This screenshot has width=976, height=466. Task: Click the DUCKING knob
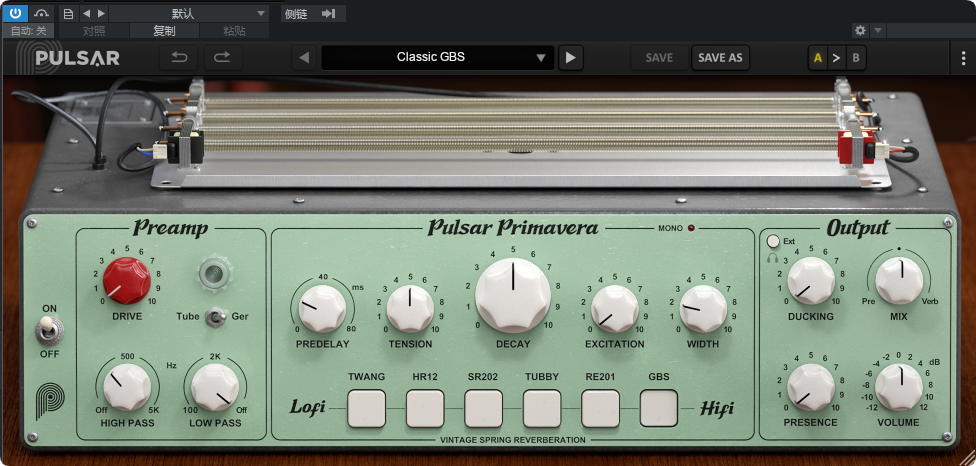(x=811, y=281)
